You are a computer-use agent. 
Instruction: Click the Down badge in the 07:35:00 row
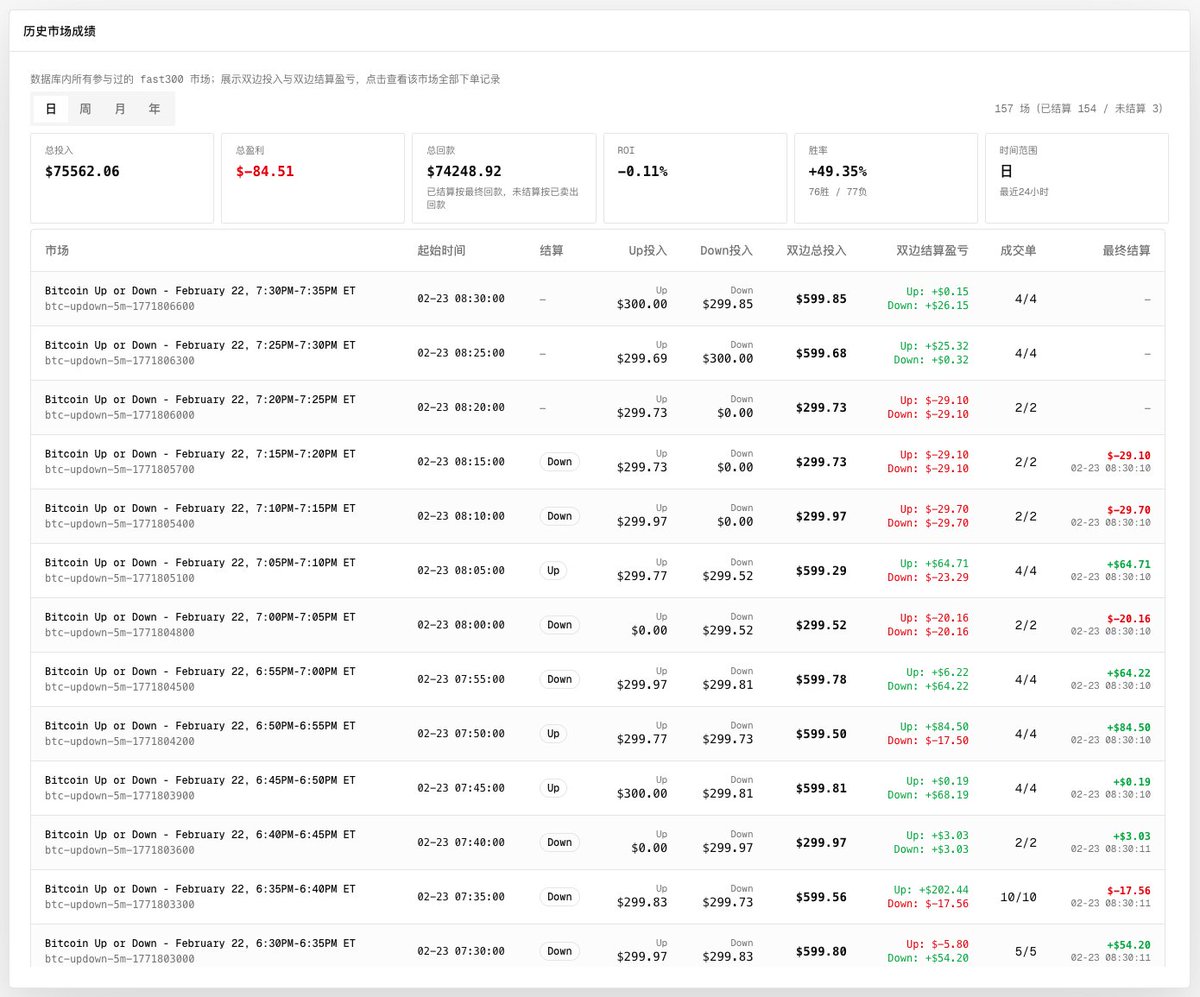pos(559,897)
